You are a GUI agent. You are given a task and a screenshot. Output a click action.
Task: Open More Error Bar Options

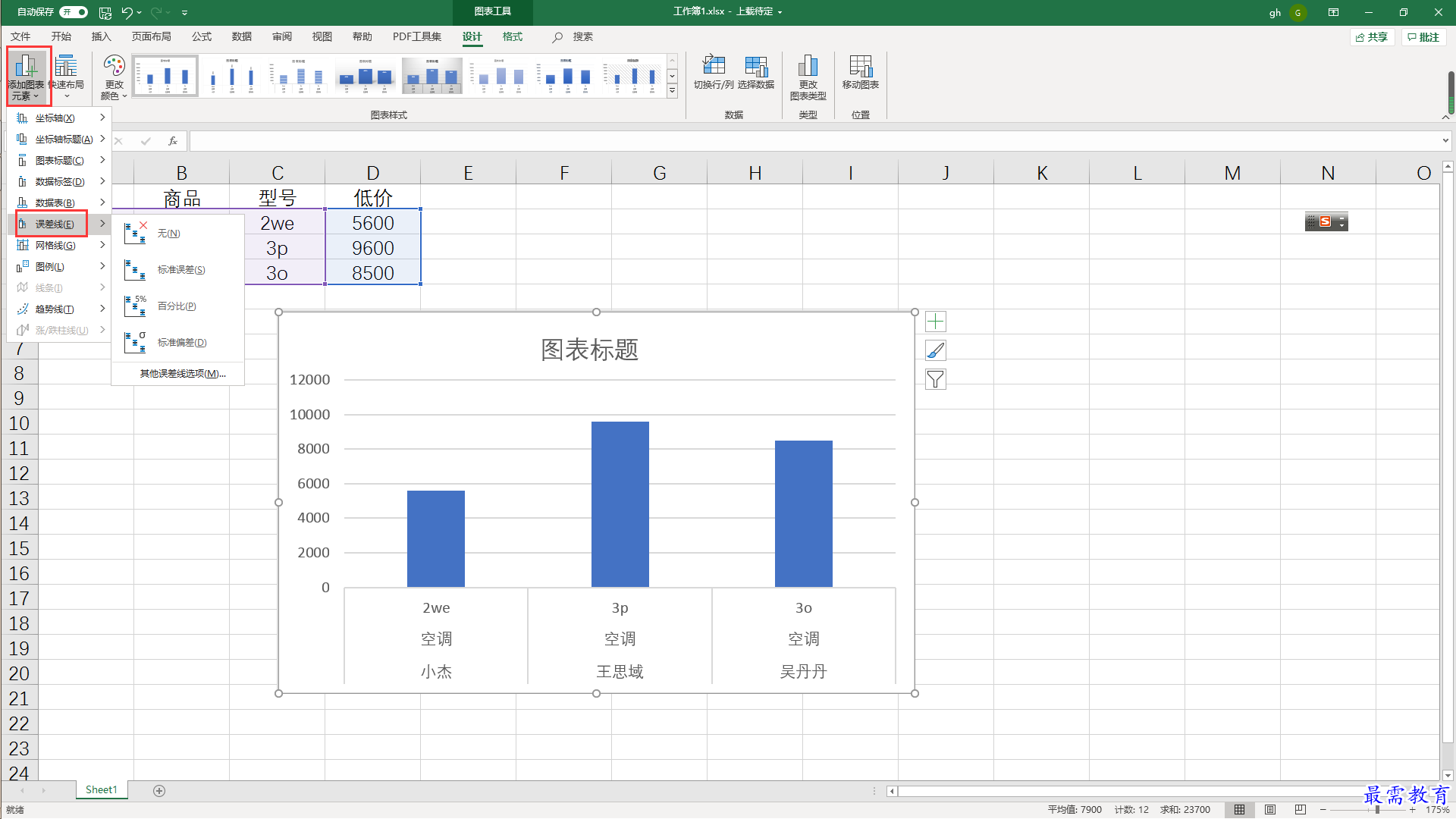coord(182,374)
